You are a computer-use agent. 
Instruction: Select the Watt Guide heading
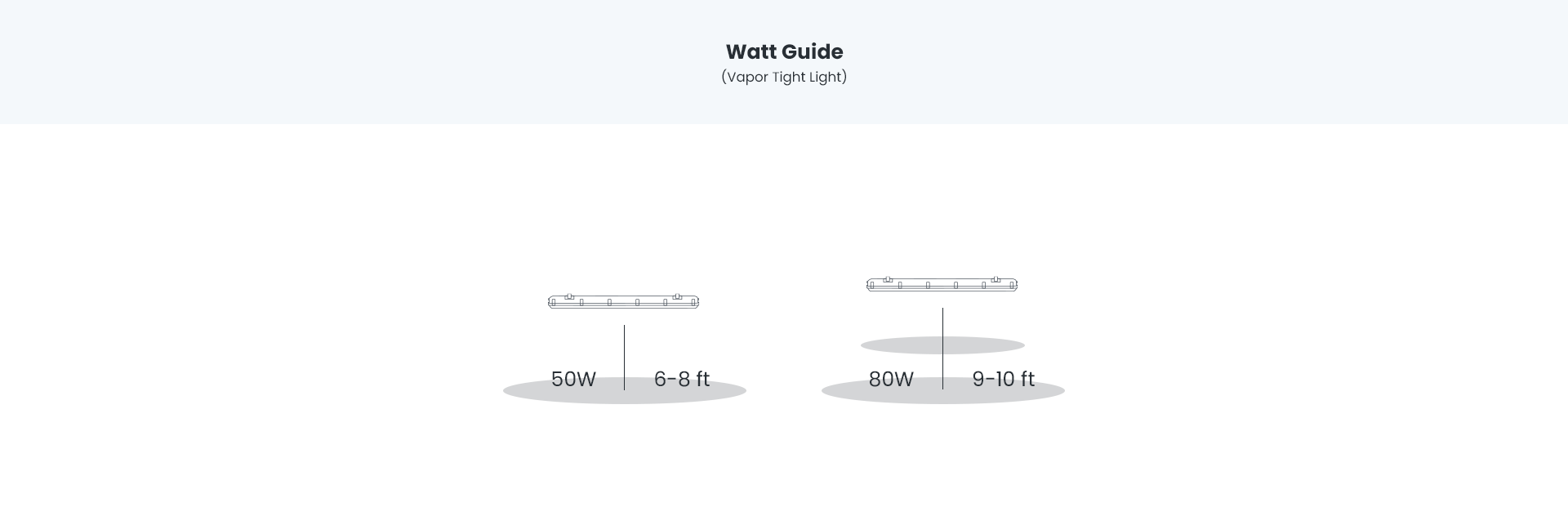[x=784, y=51]
